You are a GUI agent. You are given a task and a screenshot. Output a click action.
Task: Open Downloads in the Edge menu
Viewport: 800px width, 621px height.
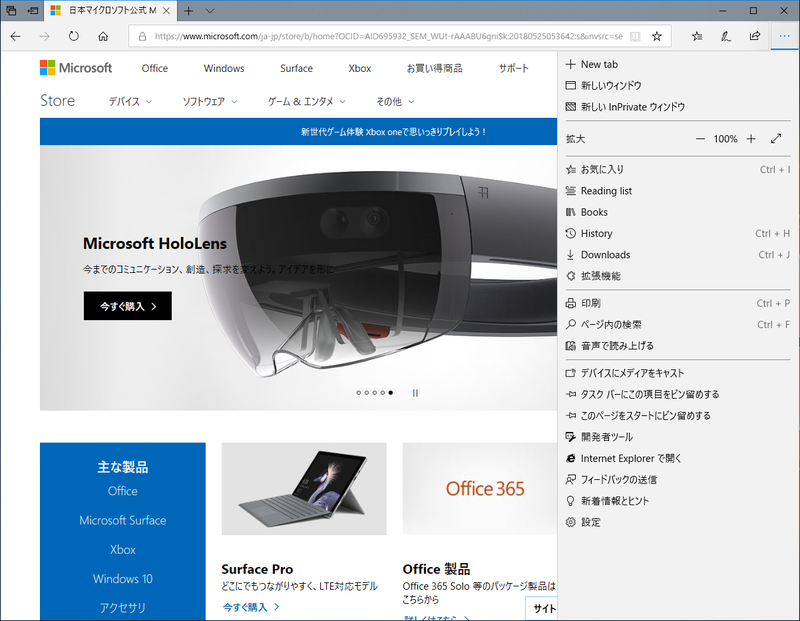click(604, 254)
